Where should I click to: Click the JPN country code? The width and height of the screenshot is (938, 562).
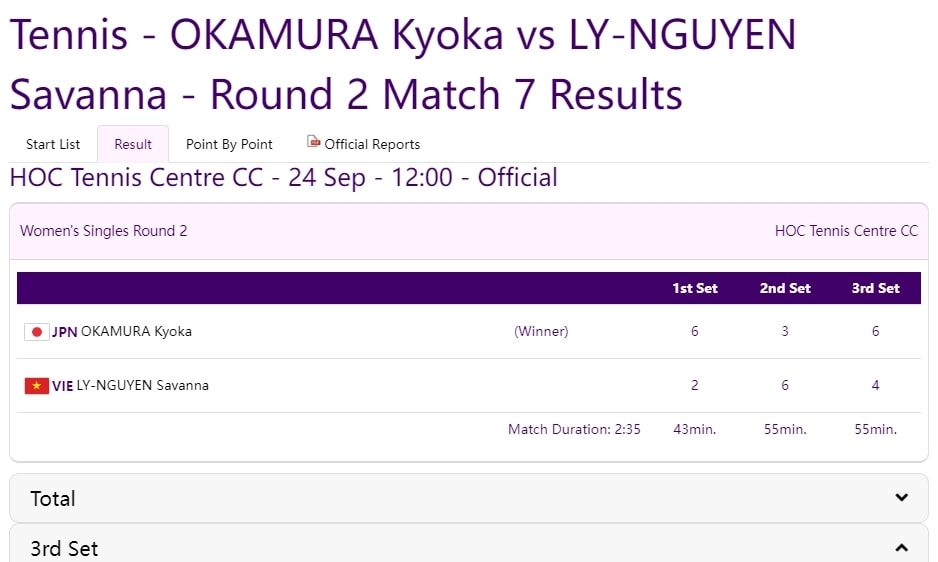click(x=65, y=332)
